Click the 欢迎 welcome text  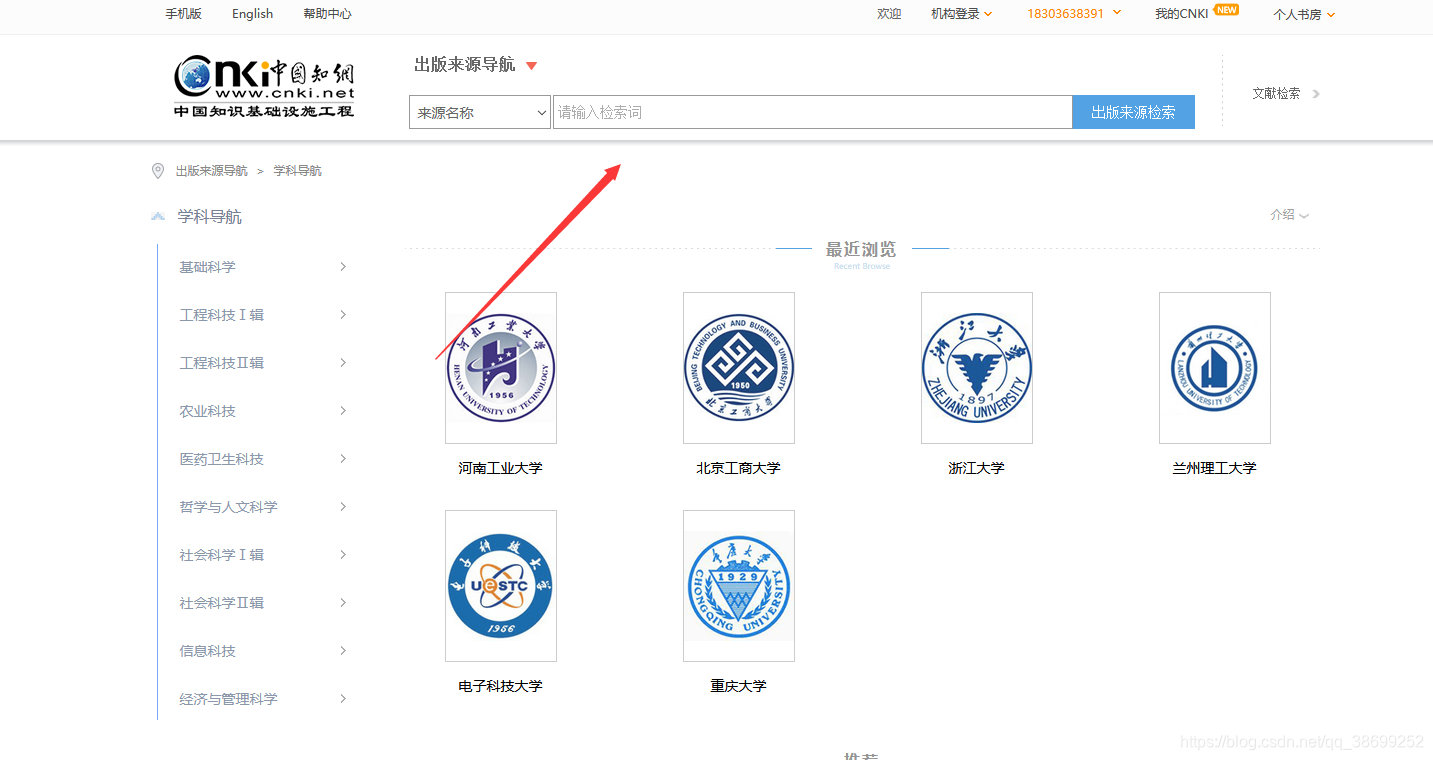point(889,14)
